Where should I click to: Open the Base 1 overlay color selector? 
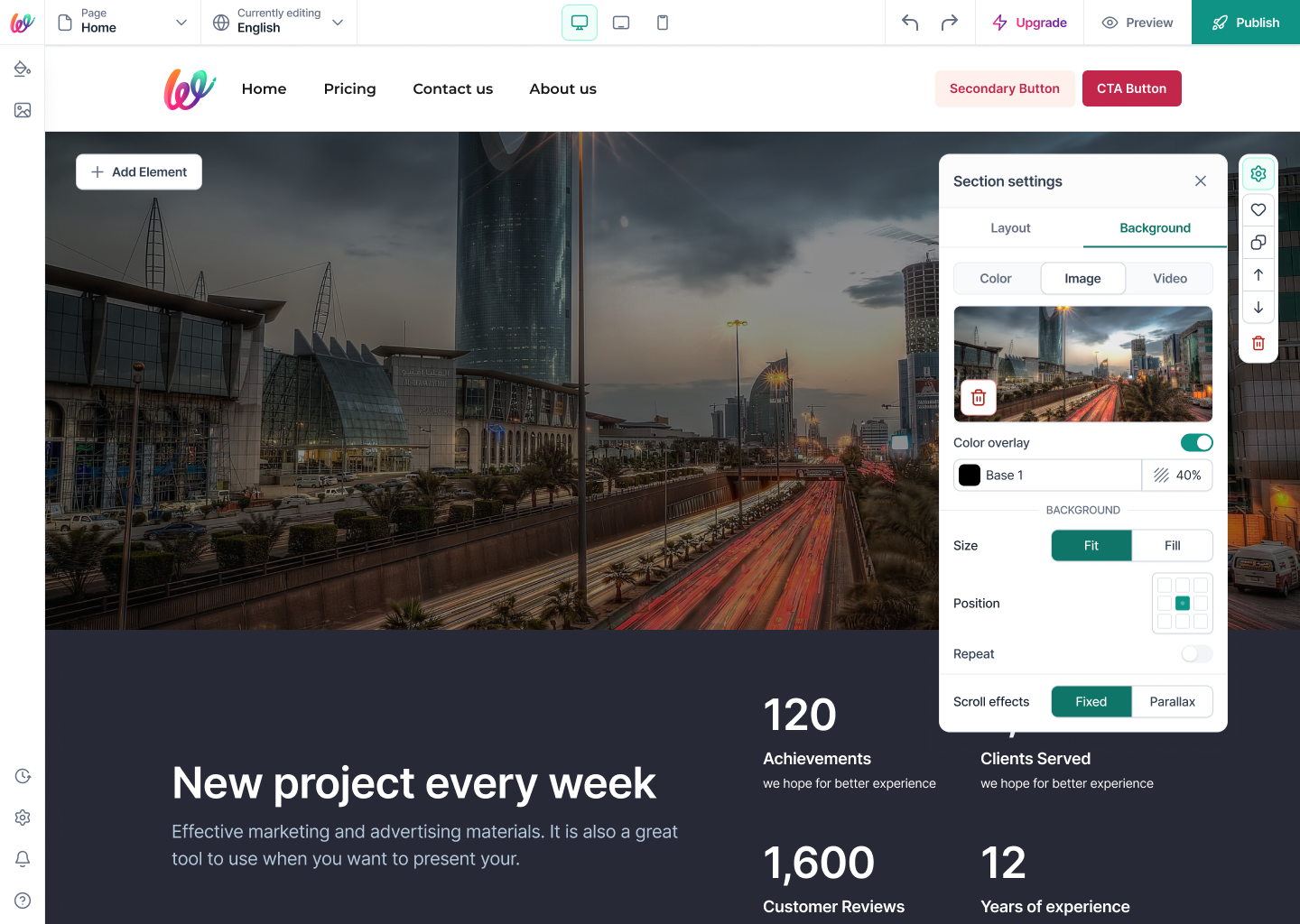1047,476
